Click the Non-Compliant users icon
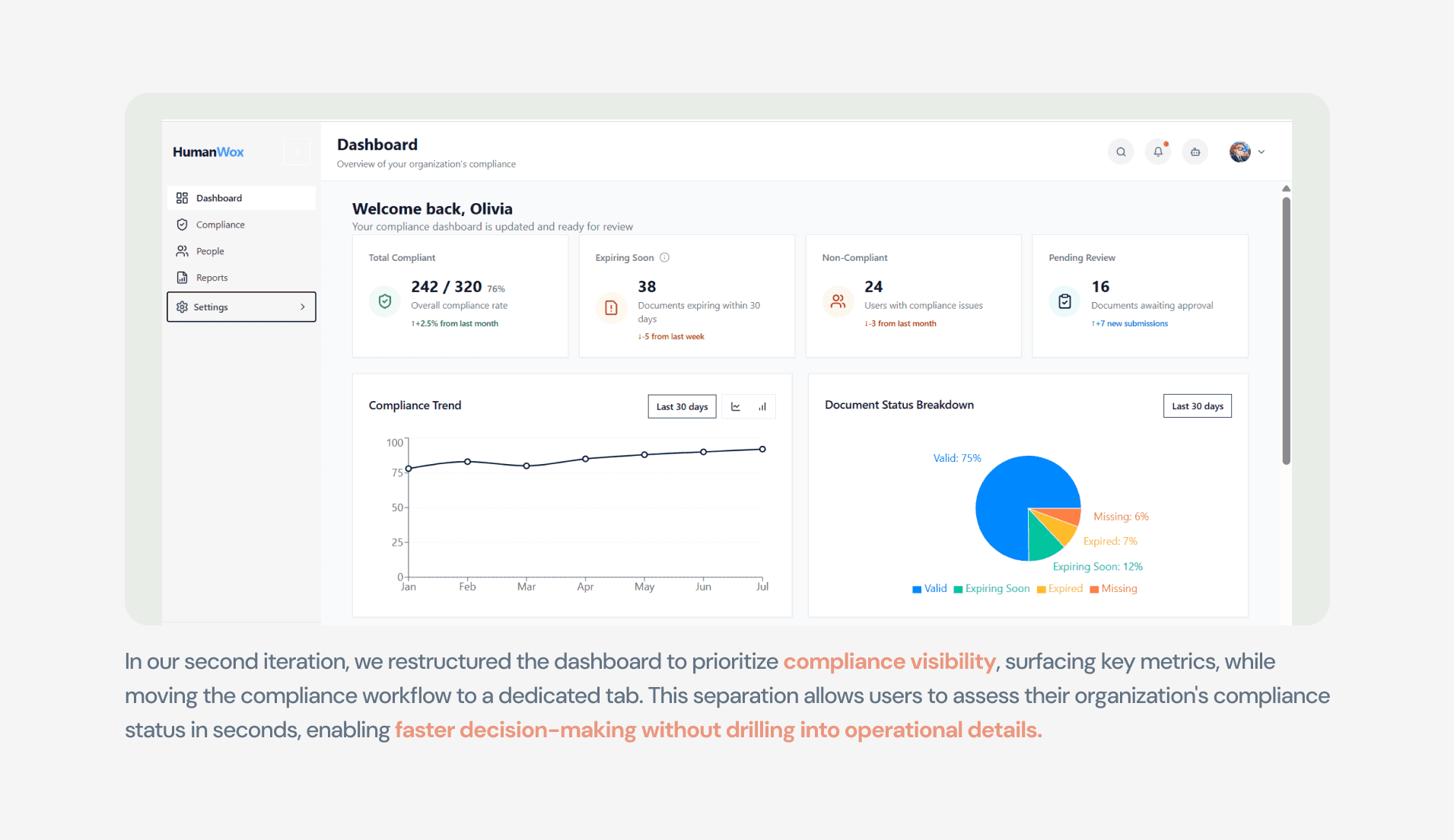The width and height of the screenshot is (1454, 840). coord(838,301)
